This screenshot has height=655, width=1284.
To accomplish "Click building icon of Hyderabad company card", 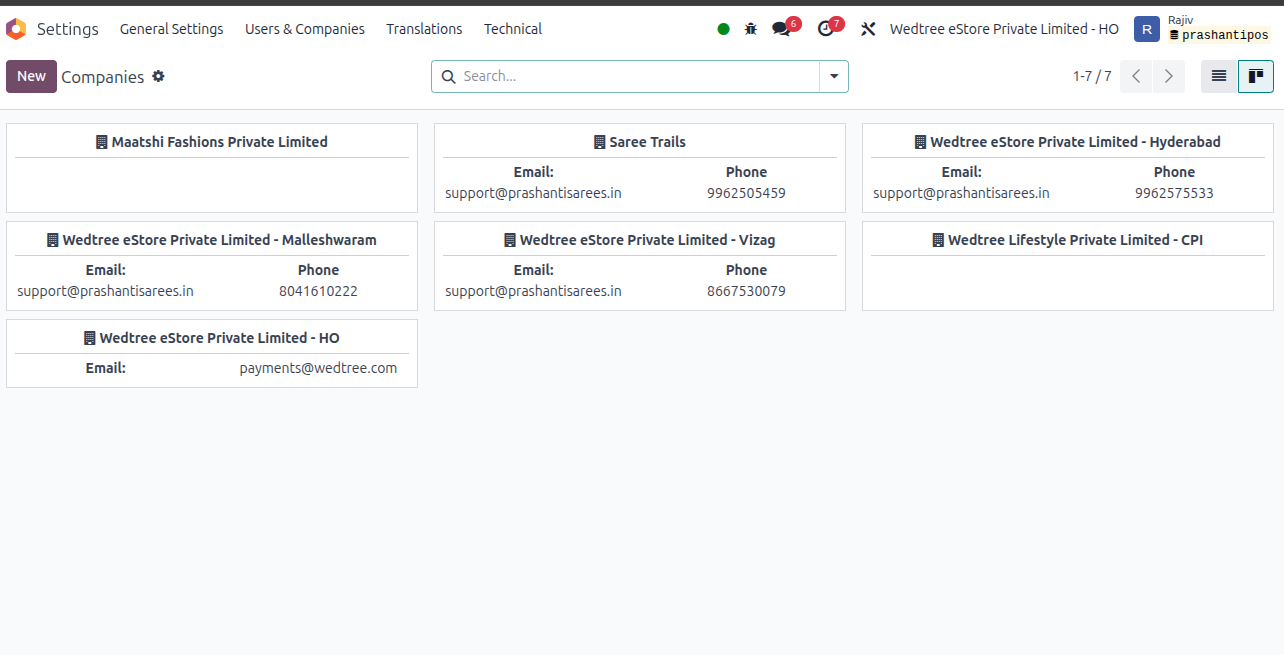I will (x=920, y=142).
